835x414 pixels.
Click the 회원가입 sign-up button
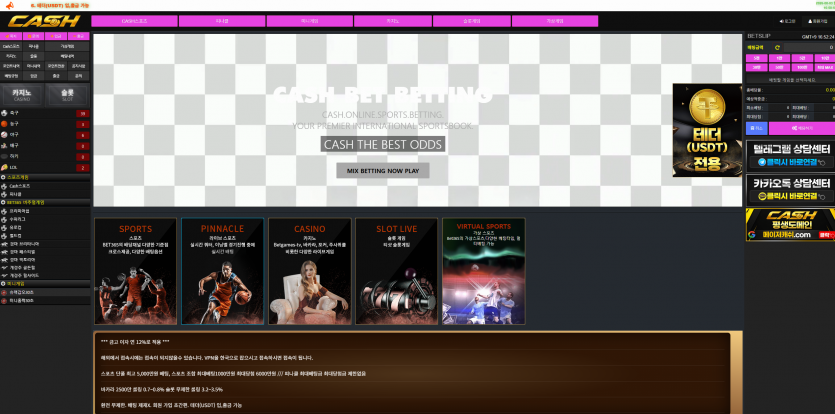tap(817, 21)
